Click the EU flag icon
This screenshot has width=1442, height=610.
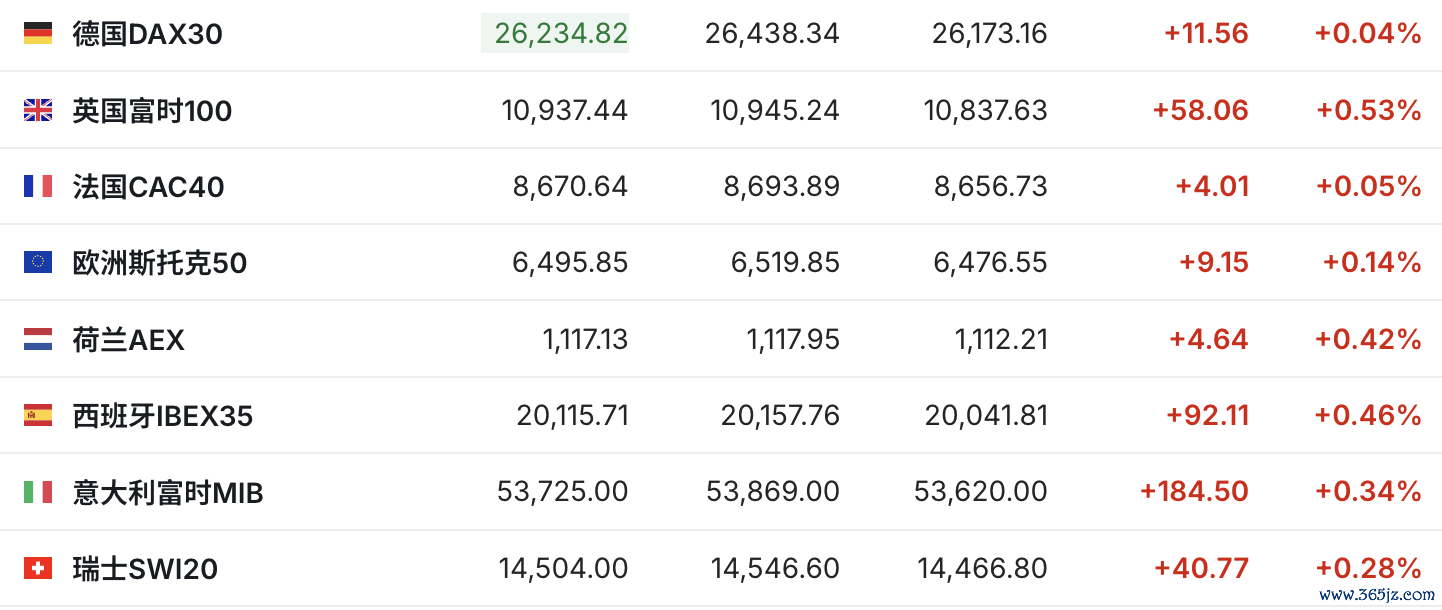click(x=38, y=262)
